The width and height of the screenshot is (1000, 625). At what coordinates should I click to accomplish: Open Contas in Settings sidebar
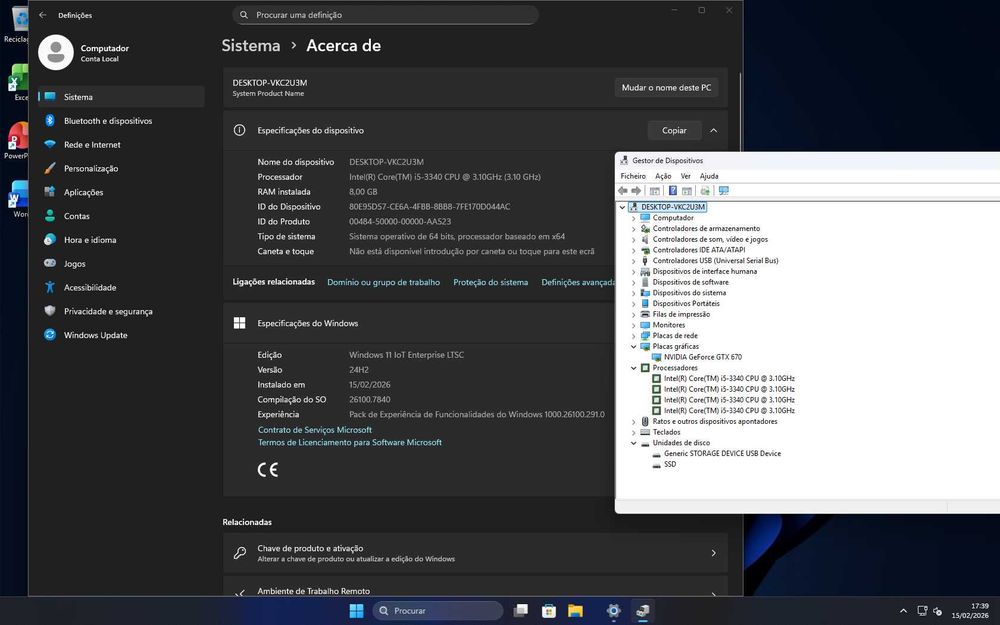click(121, 216)
